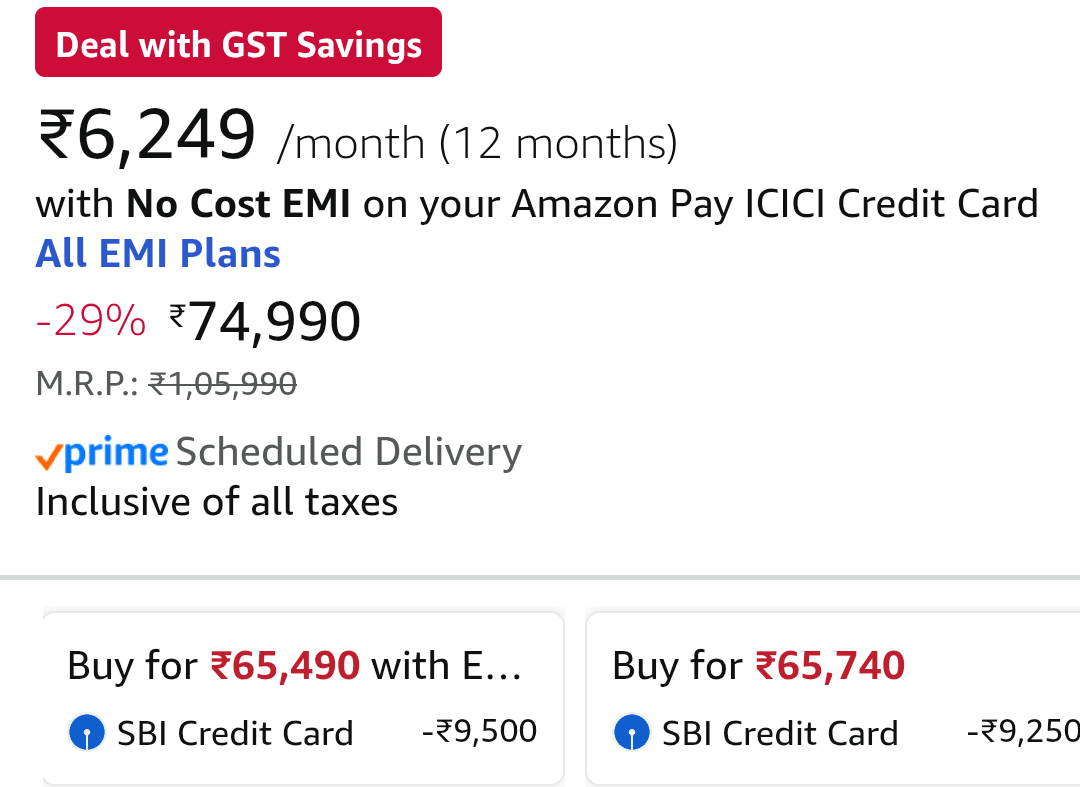The image size is (1080, 787).
Task: Click the No Cost EMI text
Action: coord(238,205)
